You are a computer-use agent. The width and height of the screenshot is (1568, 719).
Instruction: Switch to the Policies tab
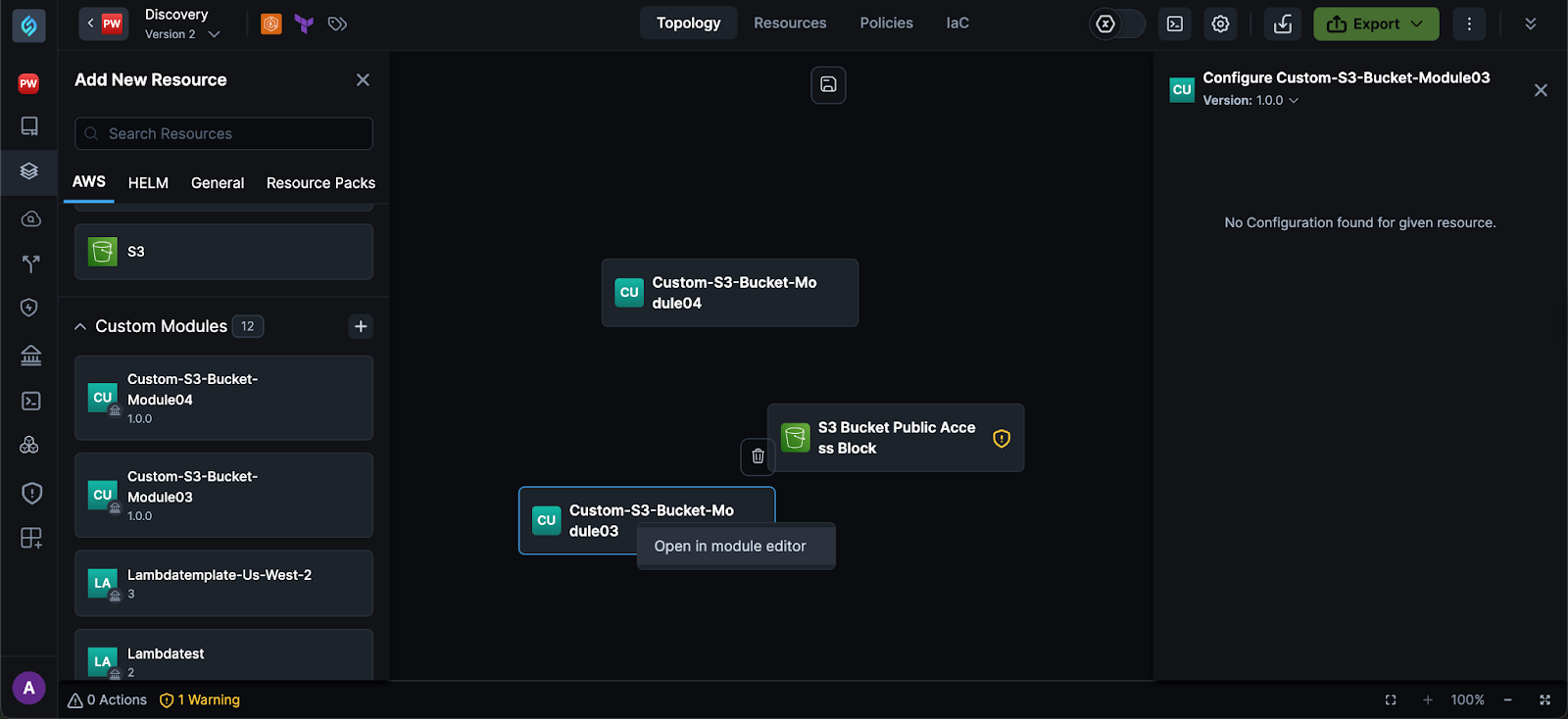pyautogui.click(x=886, y=24)
